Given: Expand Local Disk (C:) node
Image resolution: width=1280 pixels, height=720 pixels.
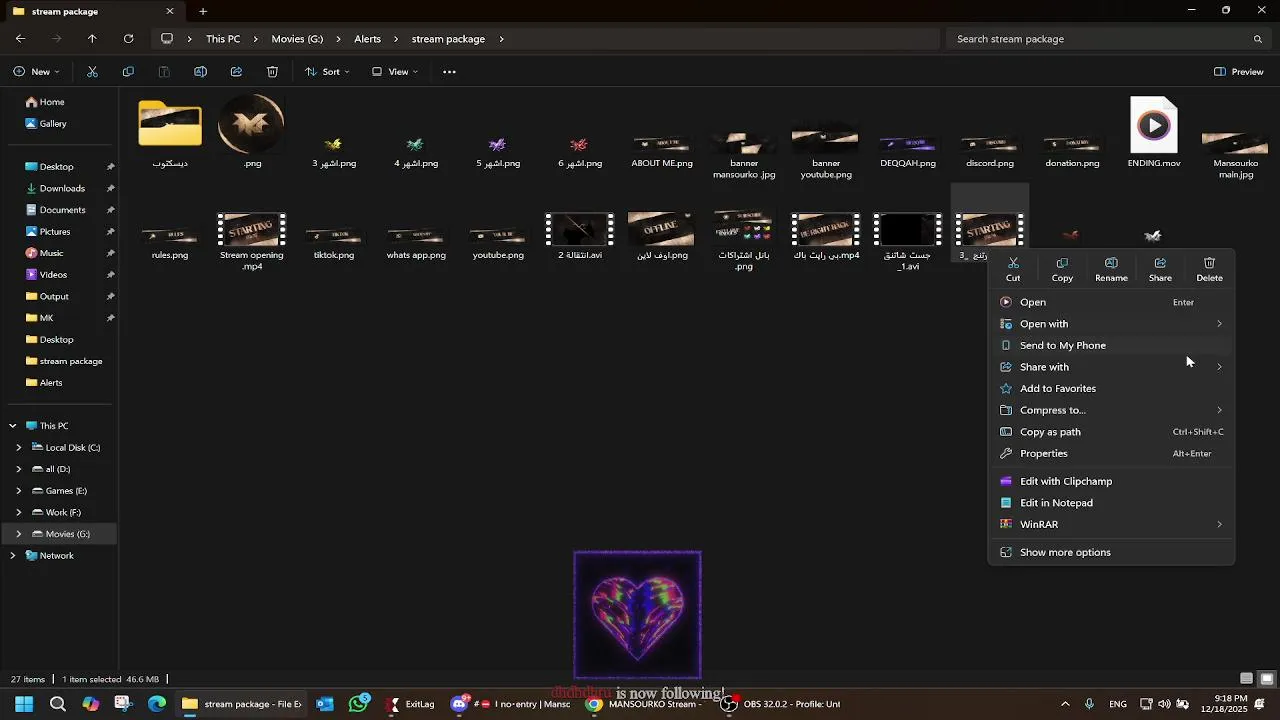Looking at the screenshot, I should pyautogui.click(x=18, y=448).
